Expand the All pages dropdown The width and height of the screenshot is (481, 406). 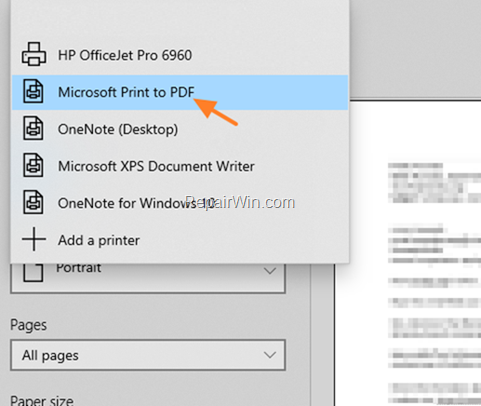click(x=148, y=355)
